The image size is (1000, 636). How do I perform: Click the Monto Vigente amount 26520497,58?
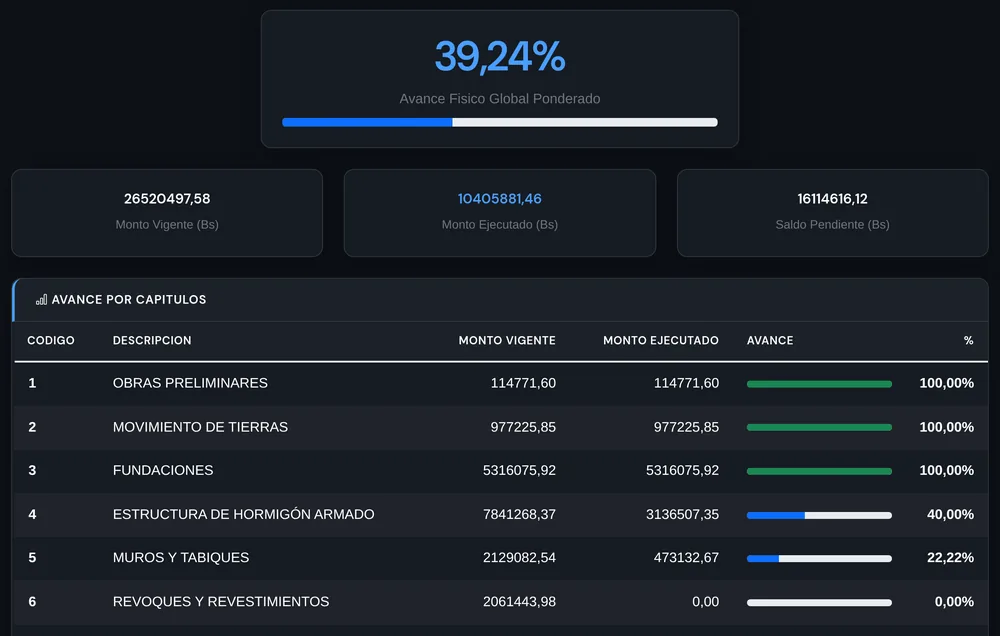167,199
